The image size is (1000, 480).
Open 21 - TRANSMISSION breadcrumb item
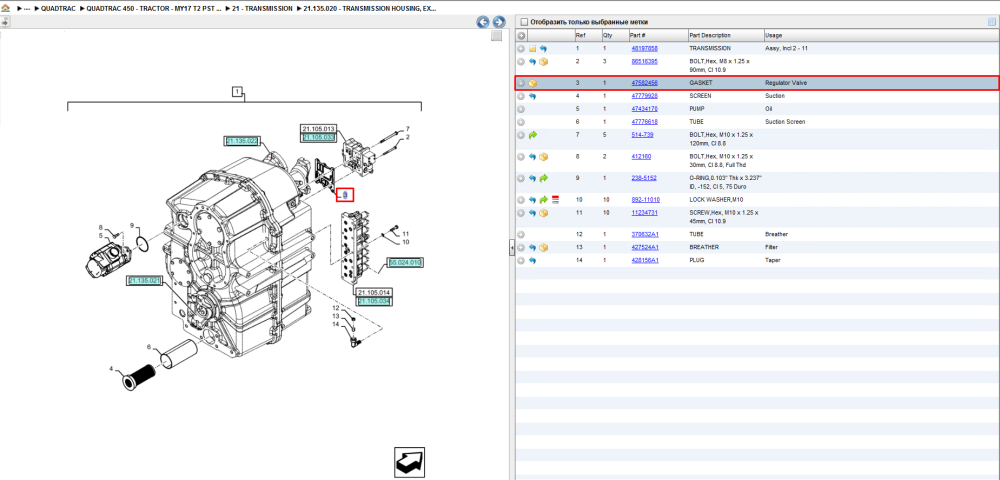pyautogui.click(x=261, y=10)
